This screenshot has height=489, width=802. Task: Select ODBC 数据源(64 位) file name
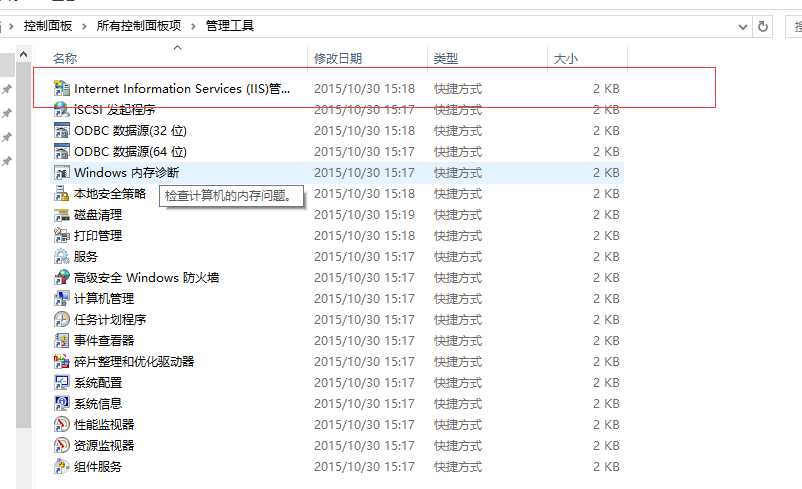130,151
